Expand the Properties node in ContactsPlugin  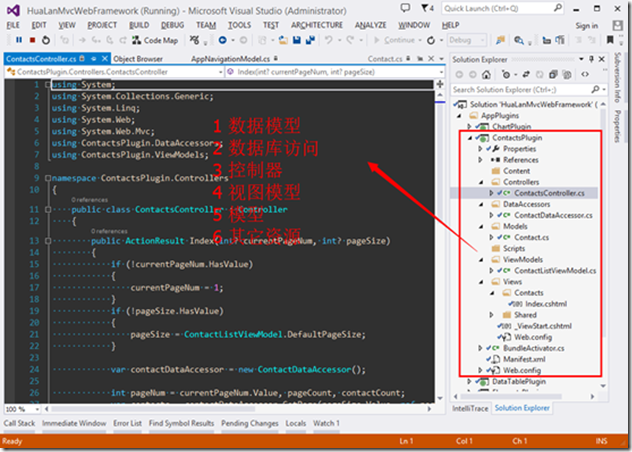[480, 149]
